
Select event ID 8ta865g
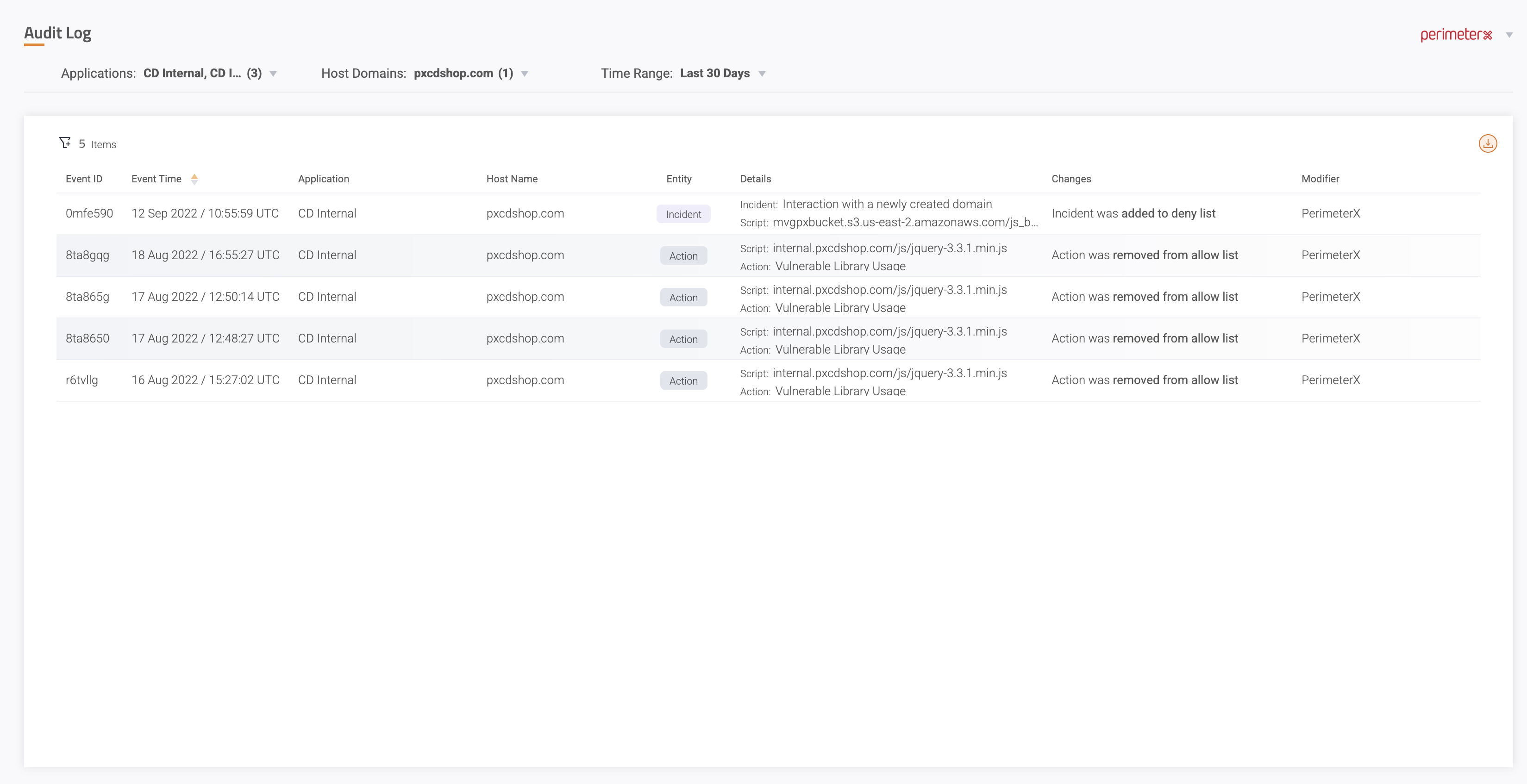pyautogui.click(x=87, y=297)
